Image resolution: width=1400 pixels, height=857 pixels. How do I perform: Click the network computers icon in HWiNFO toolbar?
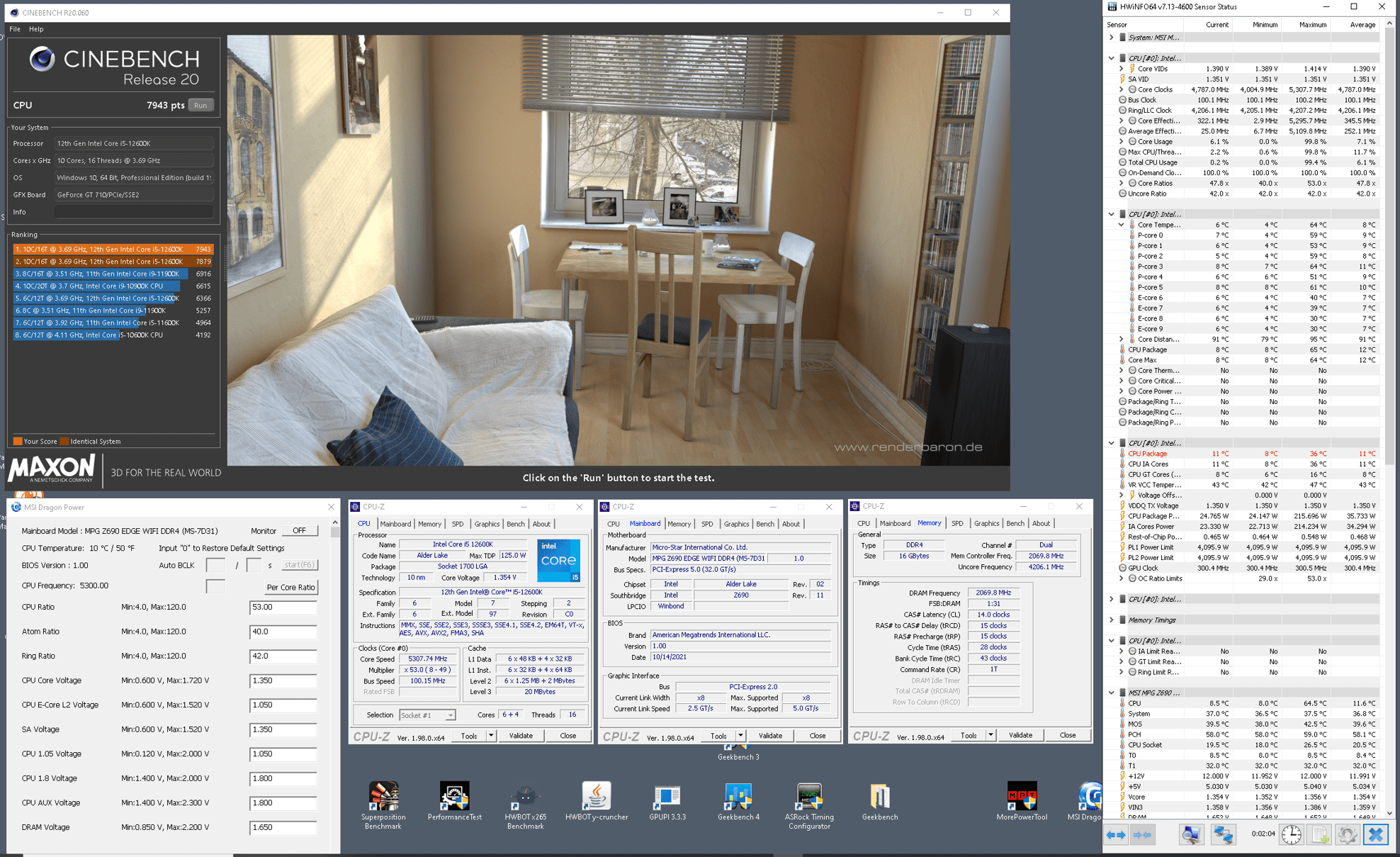1223,835
